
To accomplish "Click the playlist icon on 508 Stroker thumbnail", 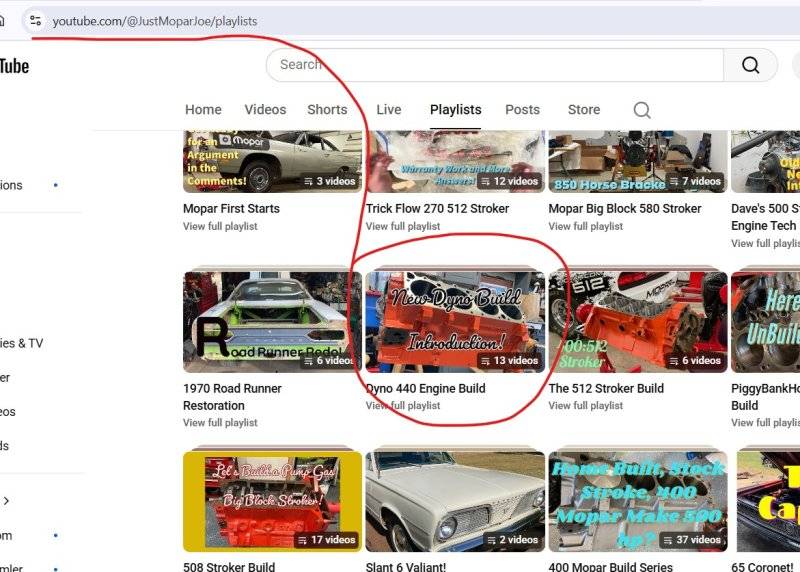I will coord(301,540).
